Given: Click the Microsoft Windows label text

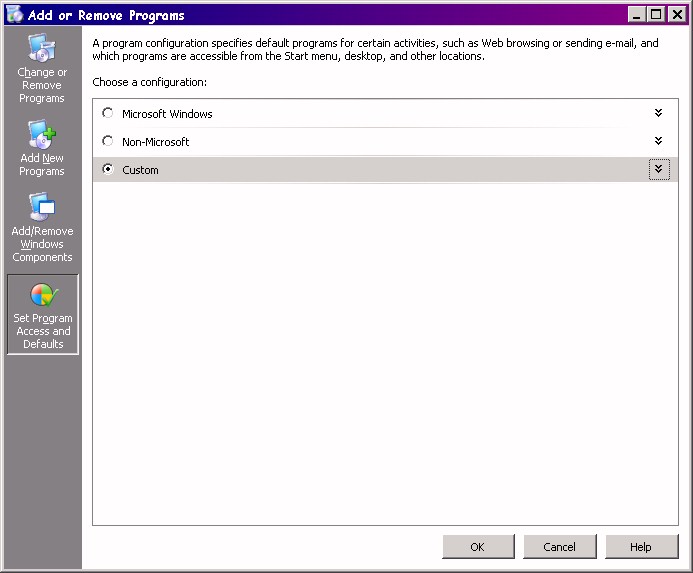Looking at the screenshot, I should tap(167, 114).
